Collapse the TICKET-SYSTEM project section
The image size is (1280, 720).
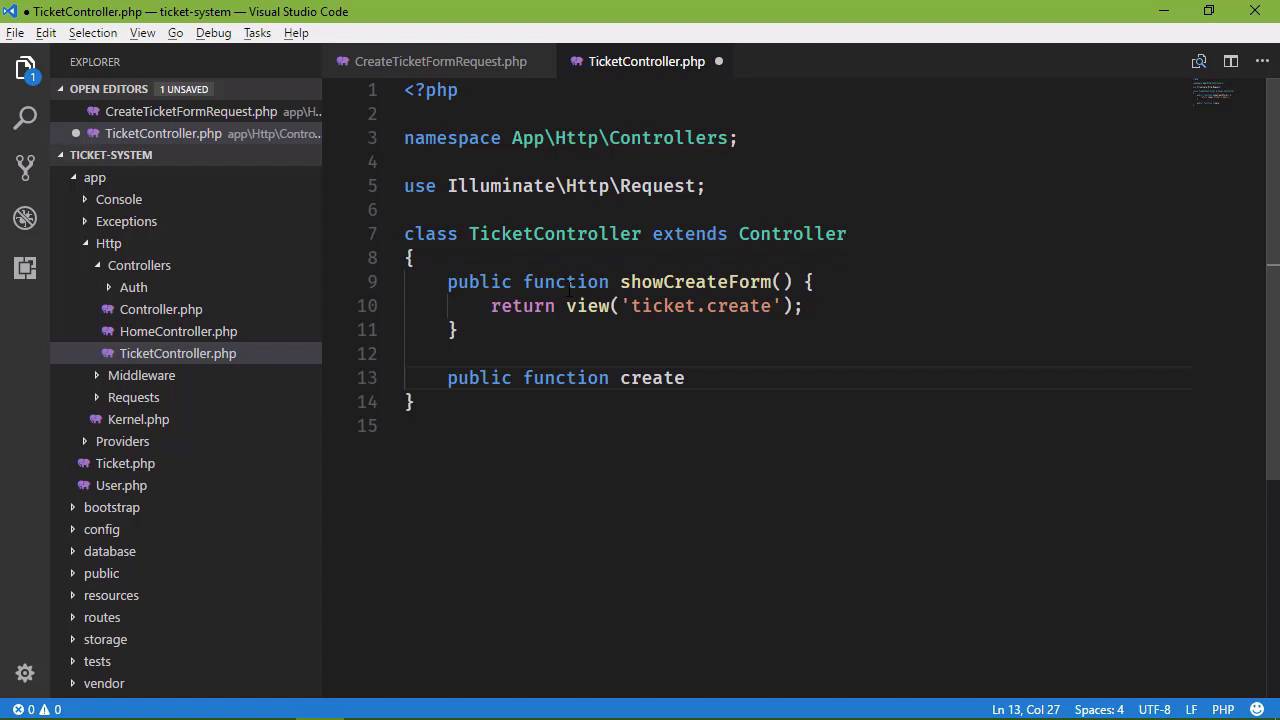click(x=61, y=155)
